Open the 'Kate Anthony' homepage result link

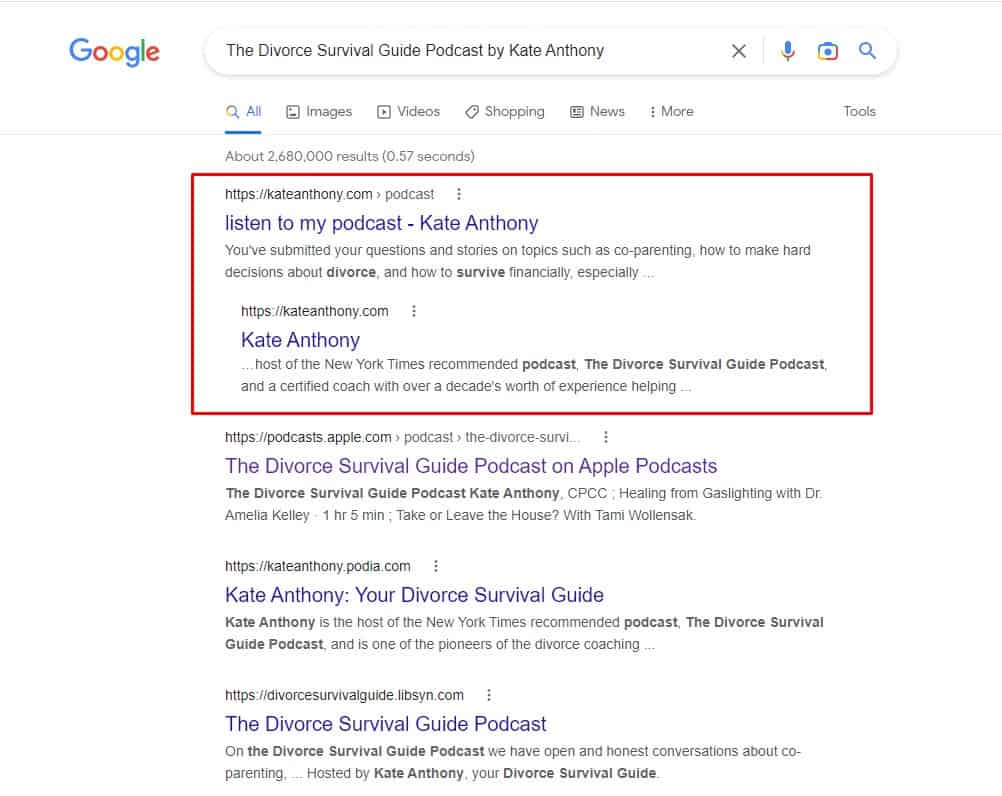tap(300, 340)
